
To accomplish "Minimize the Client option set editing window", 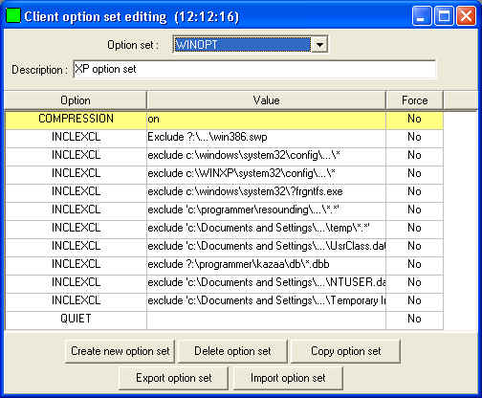I will 421,16.
